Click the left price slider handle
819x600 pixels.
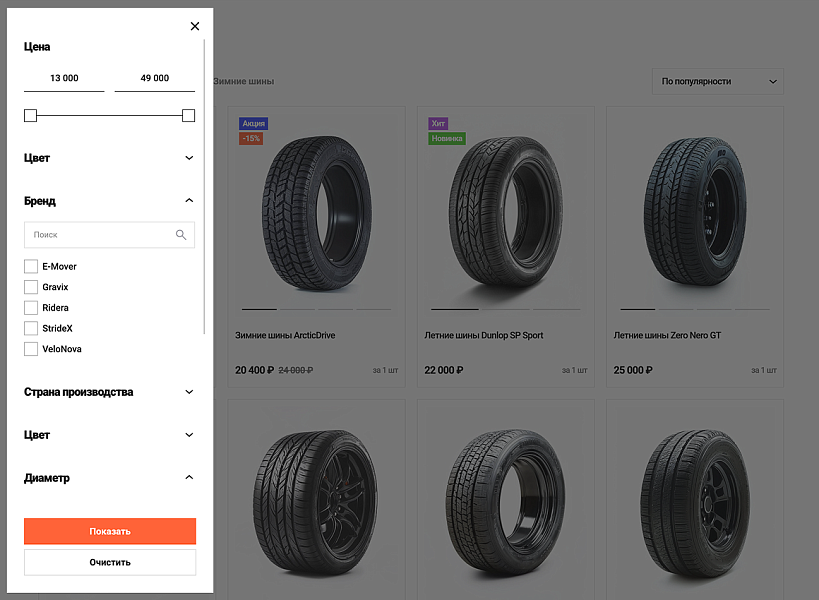pos(31,116)
